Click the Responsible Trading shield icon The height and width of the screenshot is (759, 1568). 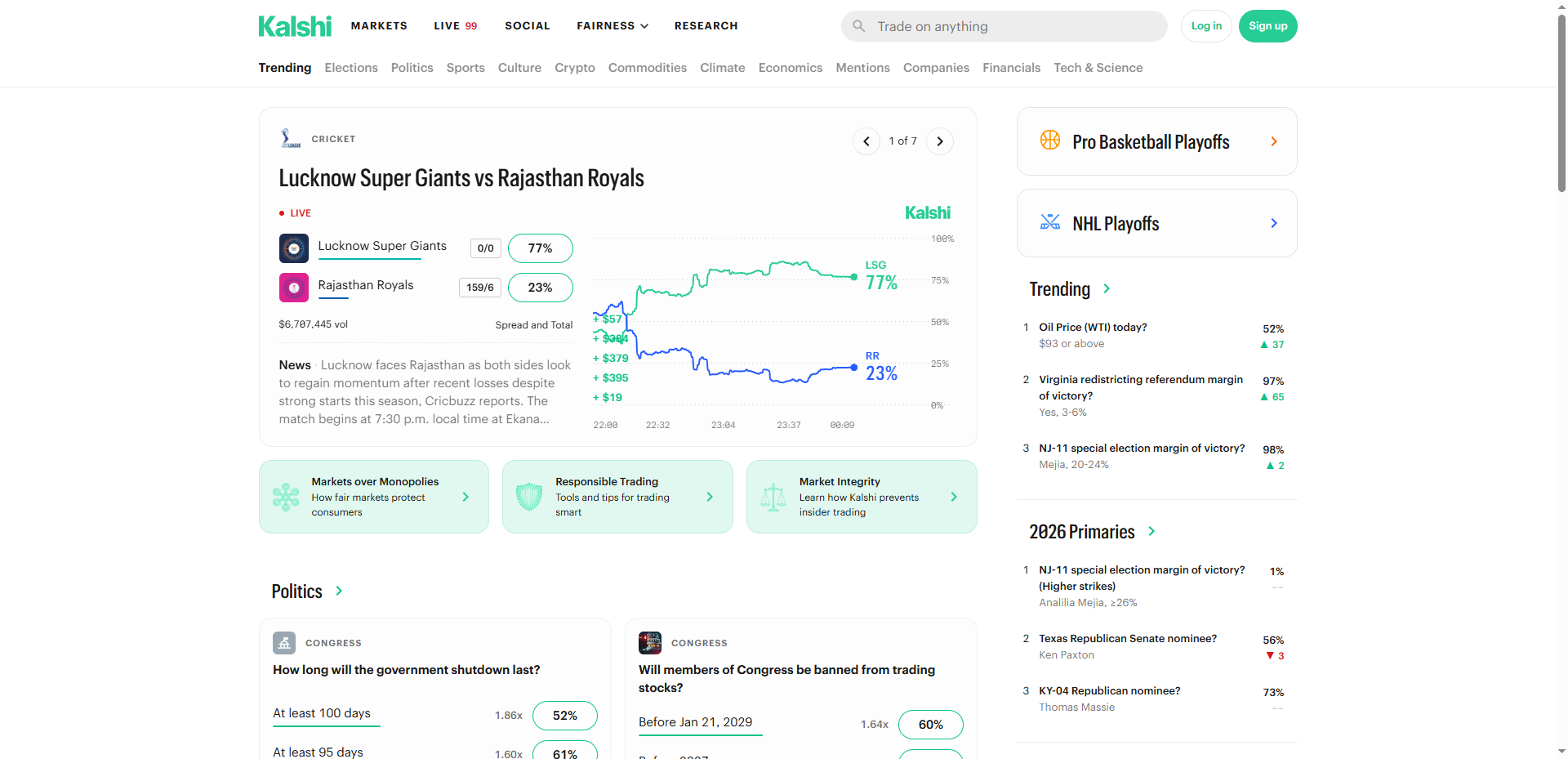pos(529,497)
